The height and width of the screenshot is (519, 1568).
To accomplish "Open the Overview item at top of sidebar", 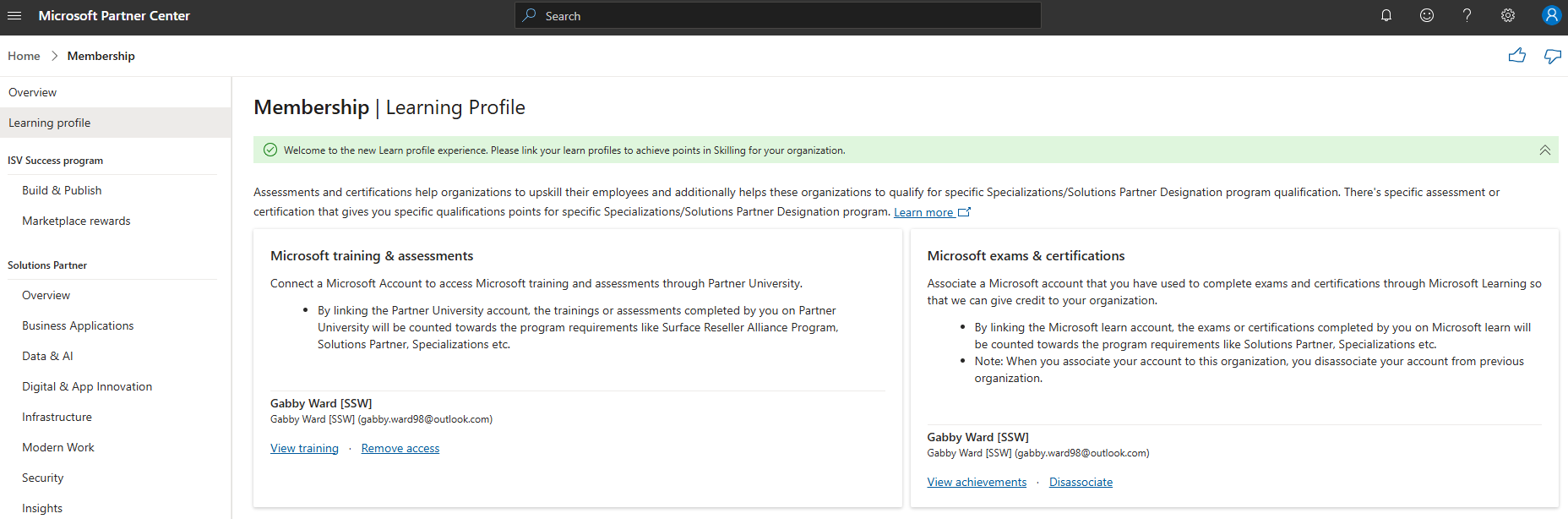I will click(x=116, y=92).
